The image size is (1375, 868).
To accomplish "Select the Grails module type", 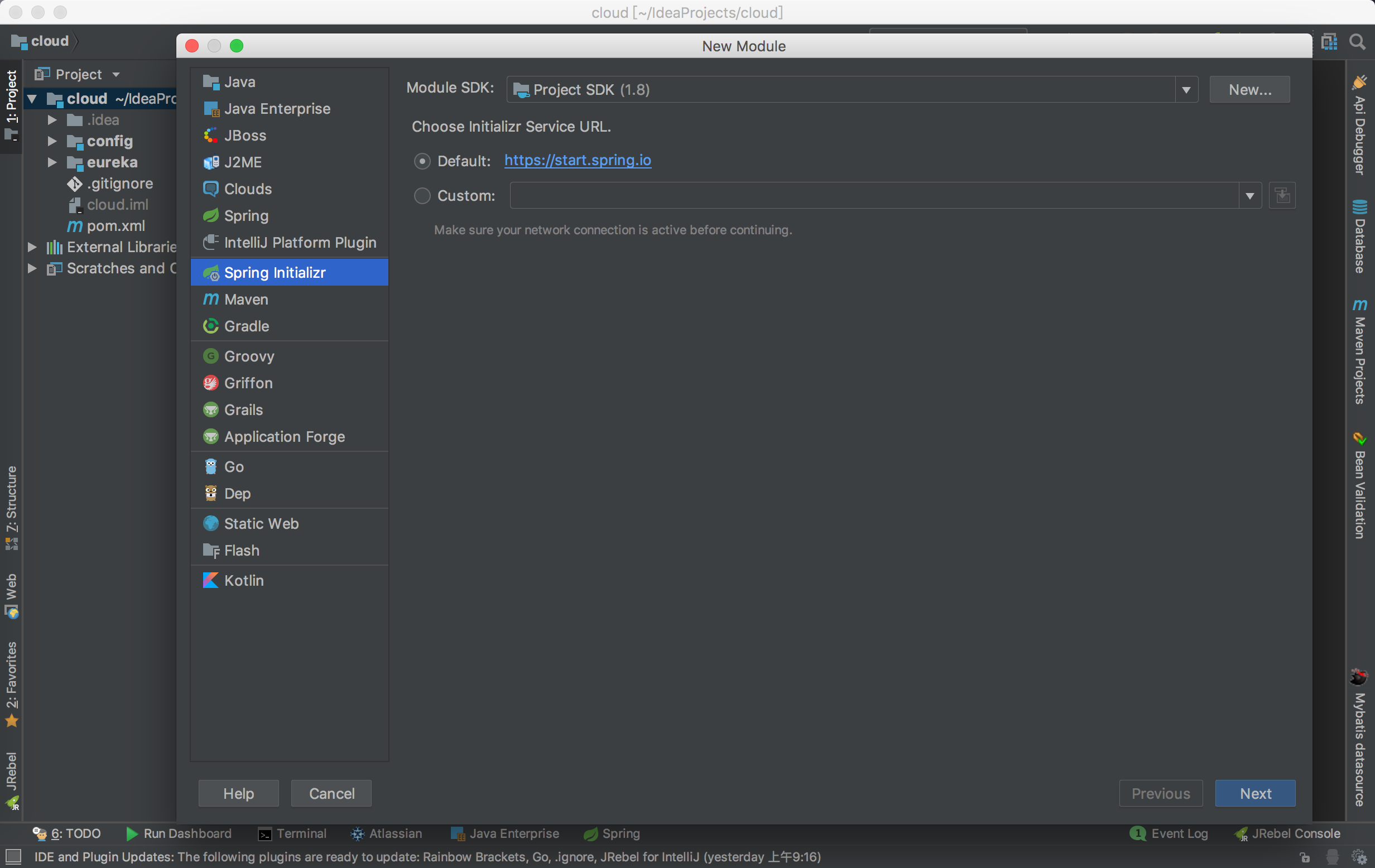I will 243,410.
